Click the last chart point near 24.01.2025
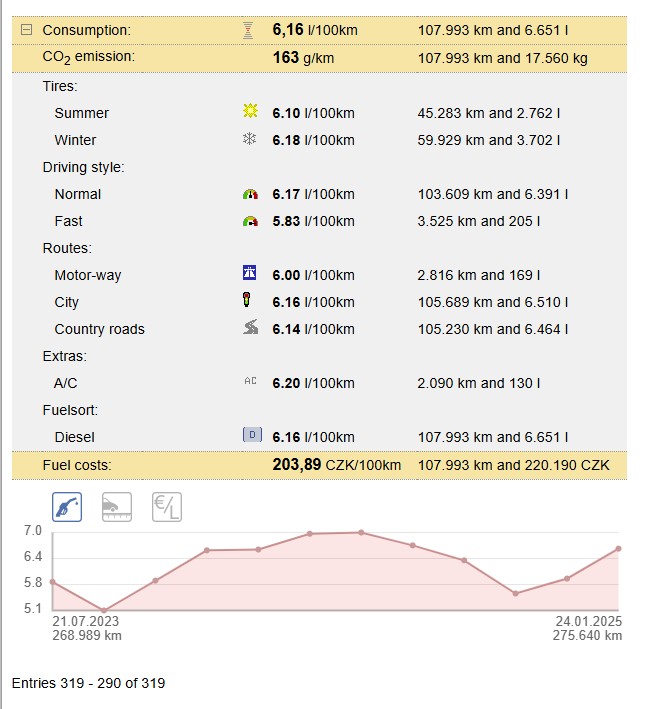Image resolution: width=647 pixels, height=709 pixels. [619, 548]
